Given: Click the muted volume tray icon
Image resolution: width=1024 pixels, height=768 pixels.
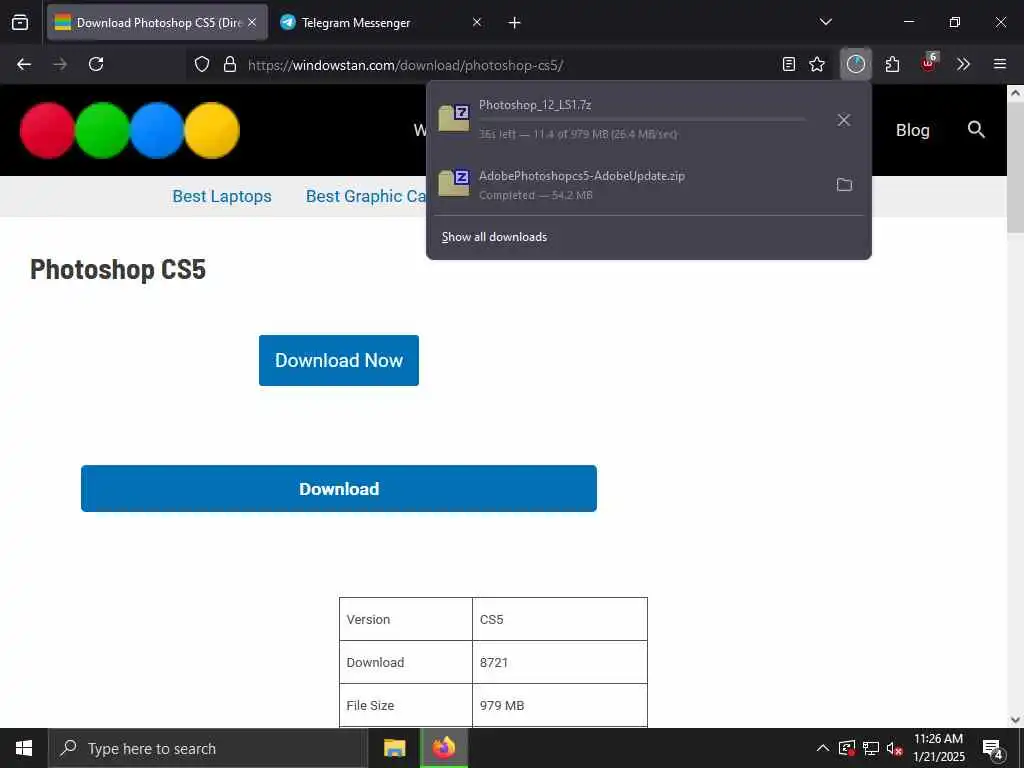Looking at the screenshot, I should 895,748.
